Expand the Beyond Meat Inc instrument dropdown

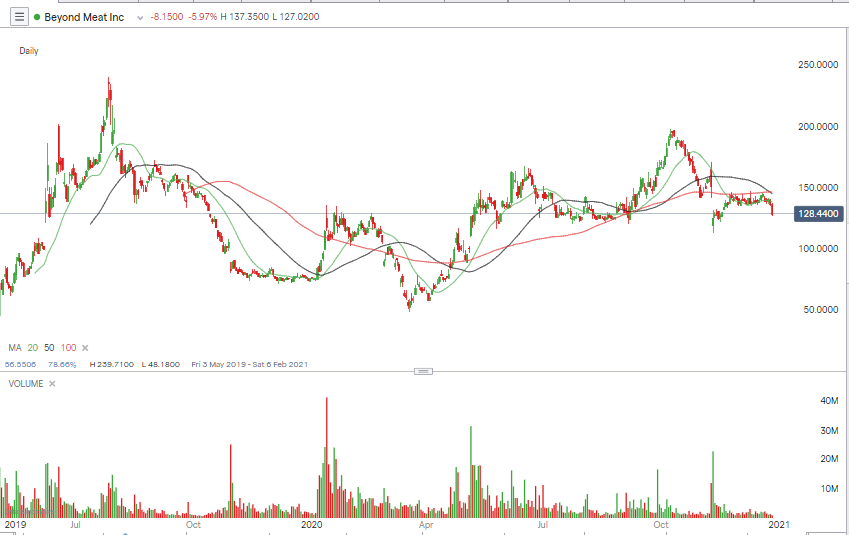140,18
